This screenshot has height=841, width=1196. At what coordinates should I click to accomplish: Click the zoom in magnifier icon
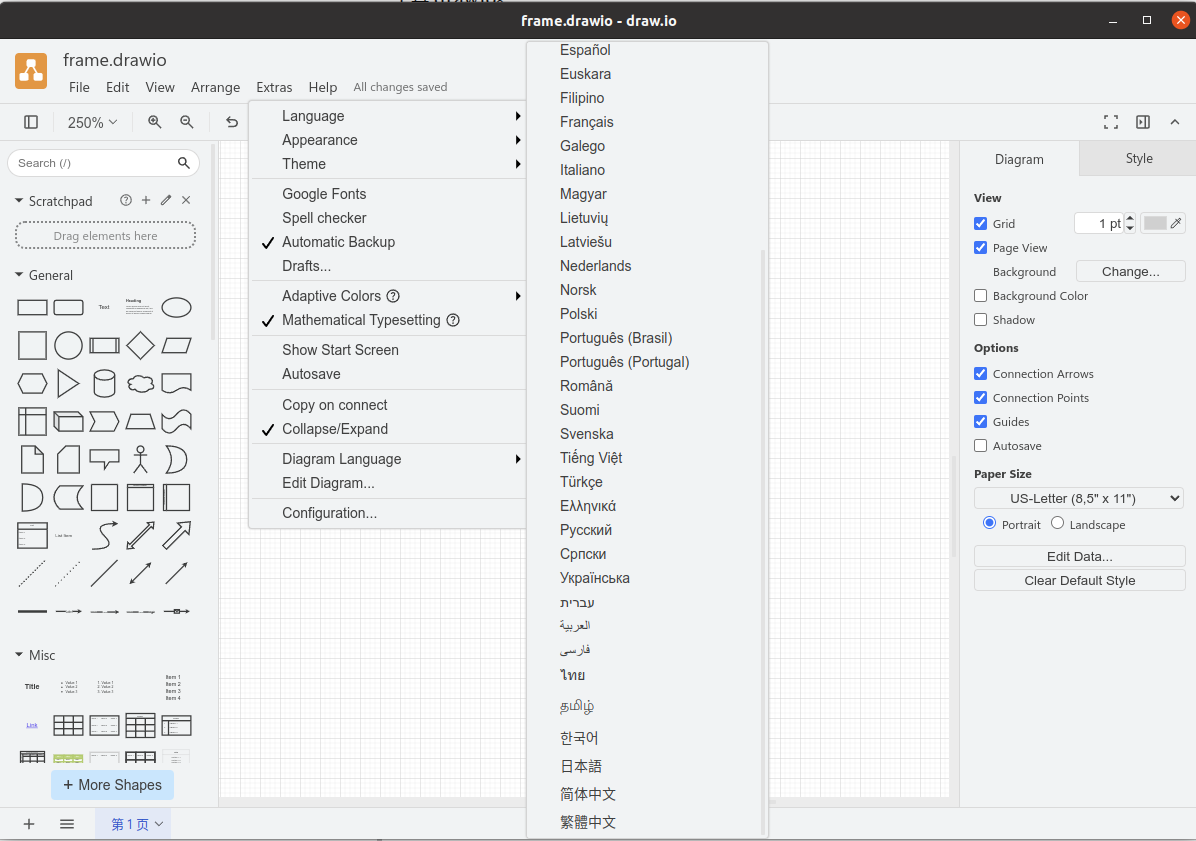pyautogui.click(x=155, y=122)
